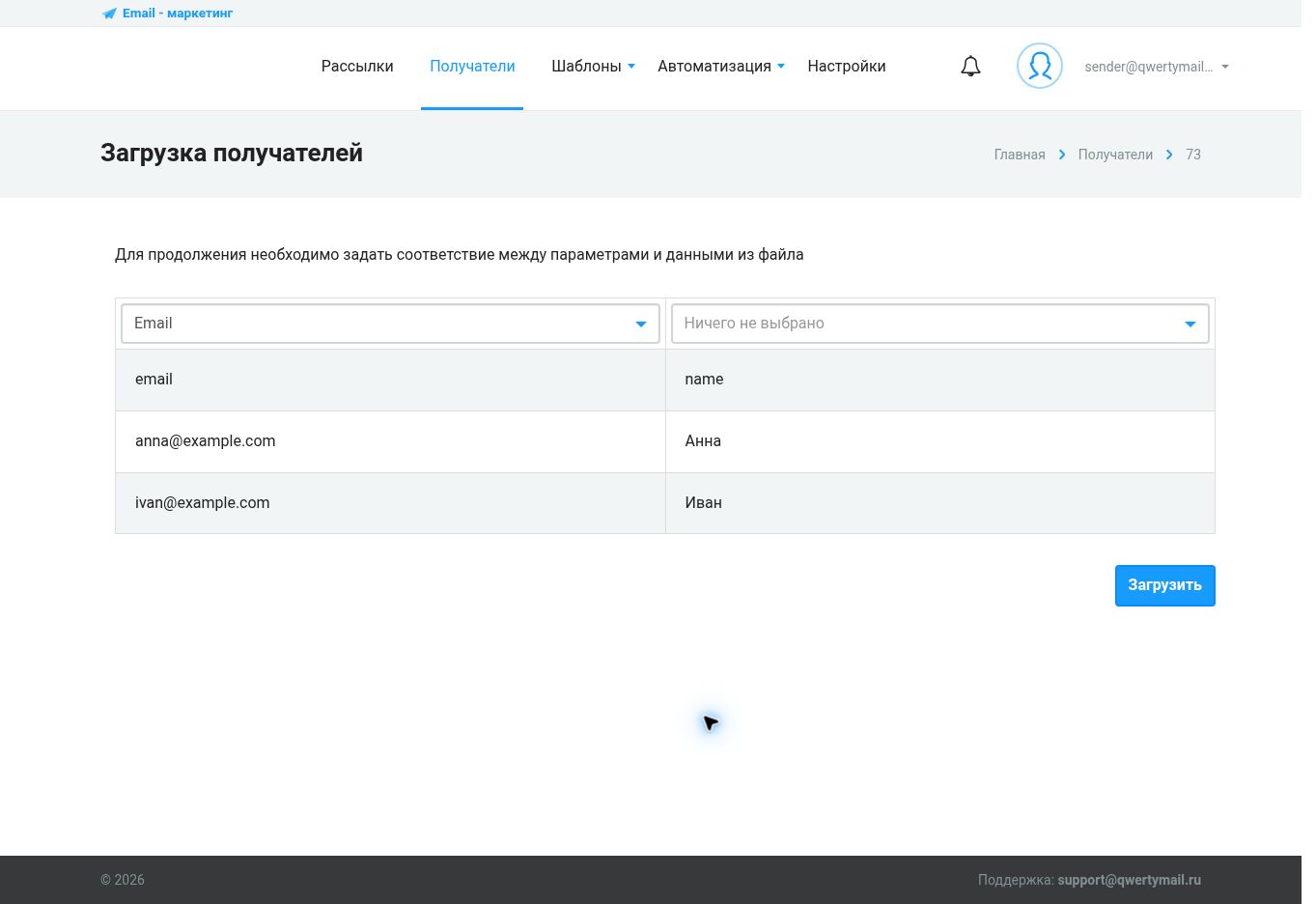Open the notifications bell

point(970,67)
